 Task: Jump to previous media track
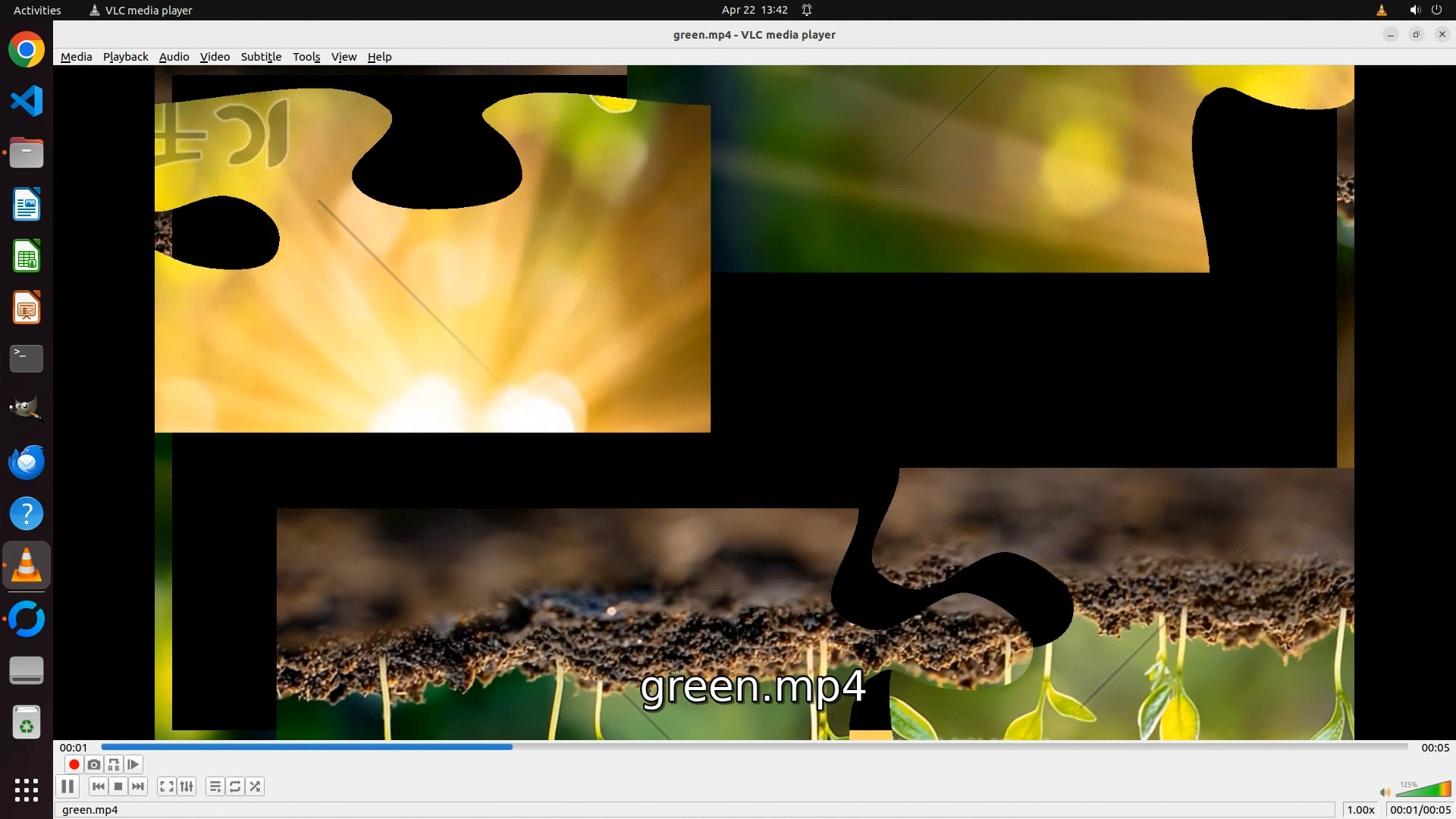tap(98, 786)
